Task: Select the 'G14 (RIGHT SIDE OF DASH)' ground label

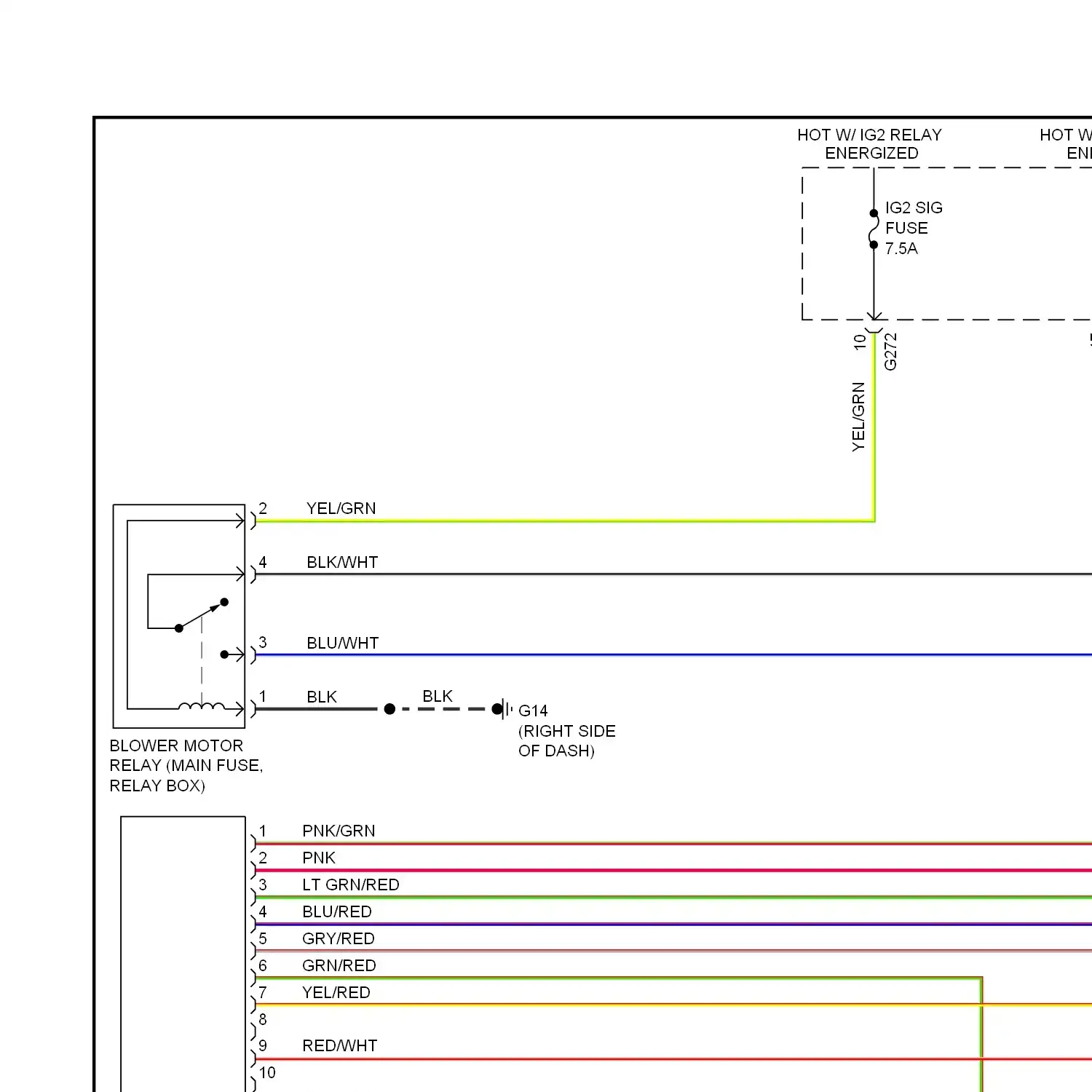Action: tap(567, 731)
